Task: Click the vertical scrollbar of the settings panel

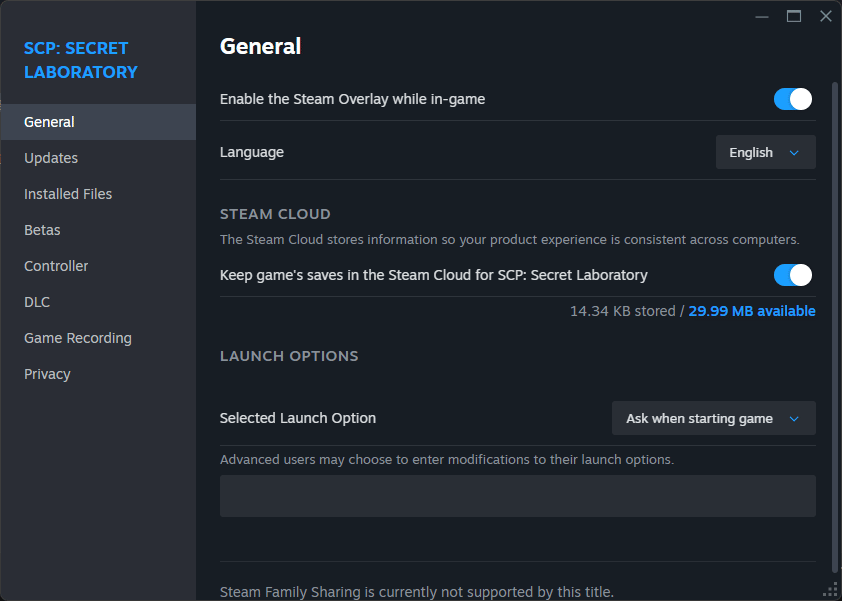Action: click(x=834, y=328)
